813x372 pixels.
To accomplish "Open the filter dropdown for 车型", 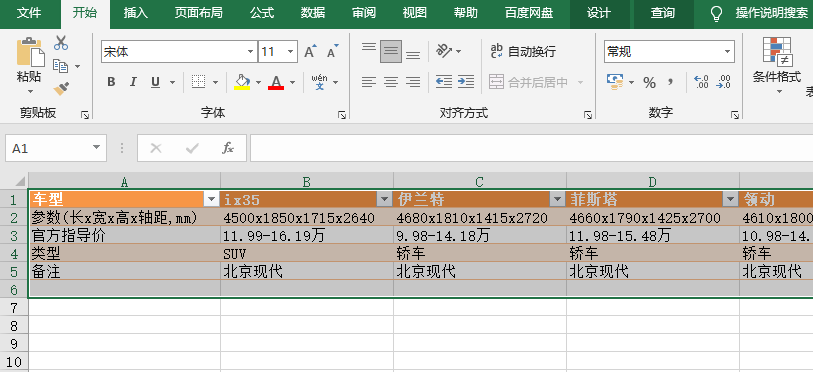I will click(212, 199).
